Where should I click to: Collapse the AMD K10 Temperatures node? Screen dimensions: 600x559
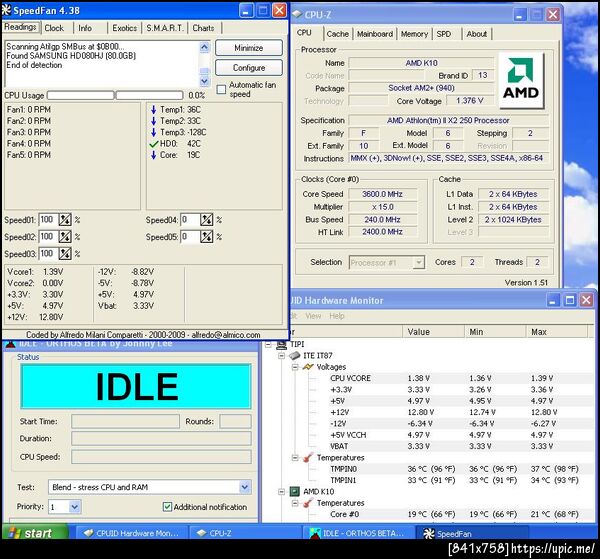[295, 503]
